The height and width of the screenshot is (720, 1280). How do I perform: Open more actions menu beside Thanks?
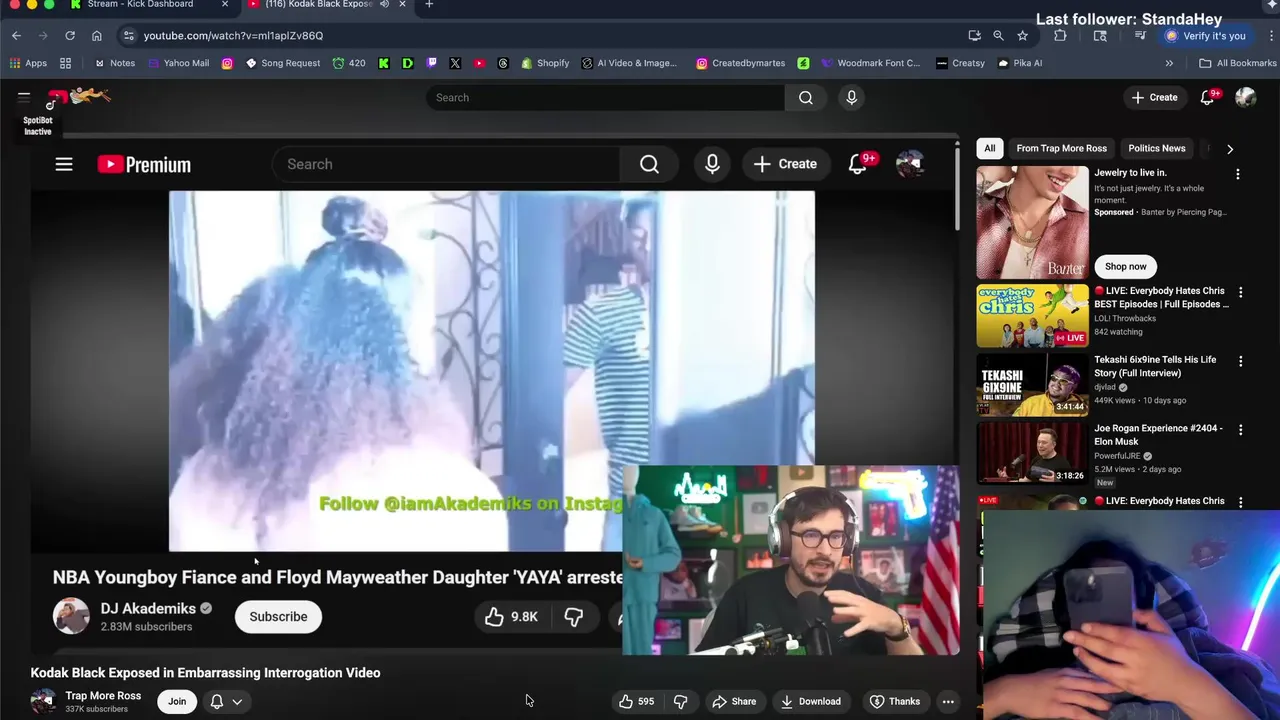click(x=948, y=701)
